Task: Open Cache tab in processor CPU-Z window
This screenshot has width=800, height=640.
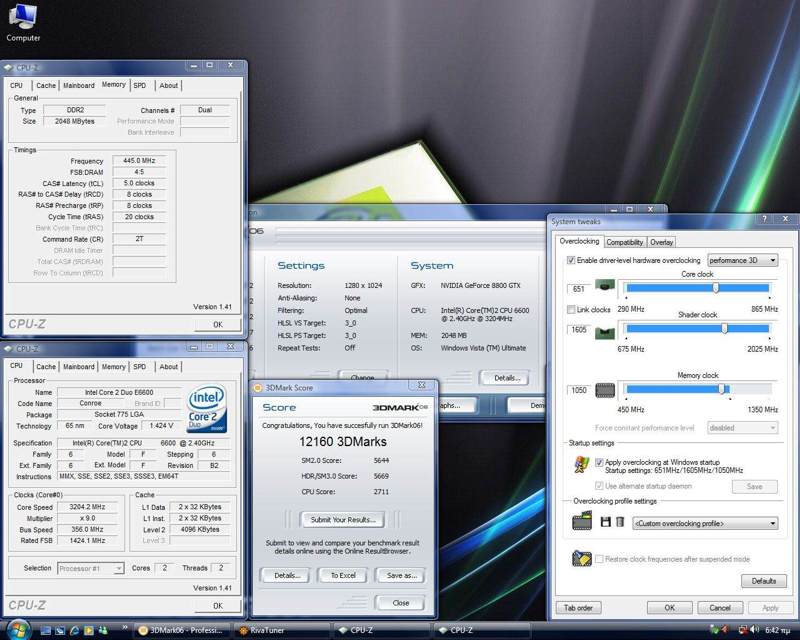Action: pos(46,367)
